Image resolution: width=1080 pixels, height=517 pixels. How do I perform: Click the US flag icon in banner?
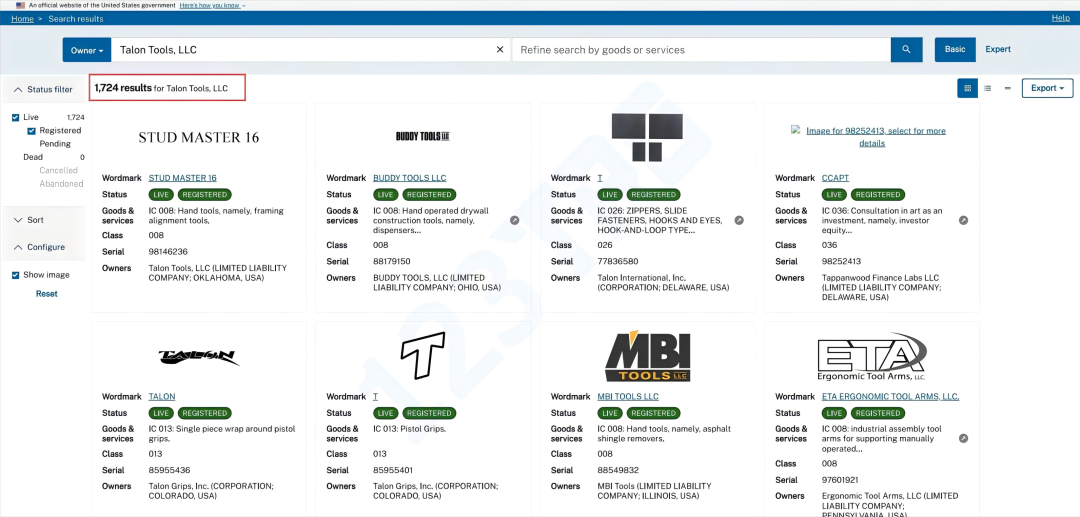click(x=20, y=5)
